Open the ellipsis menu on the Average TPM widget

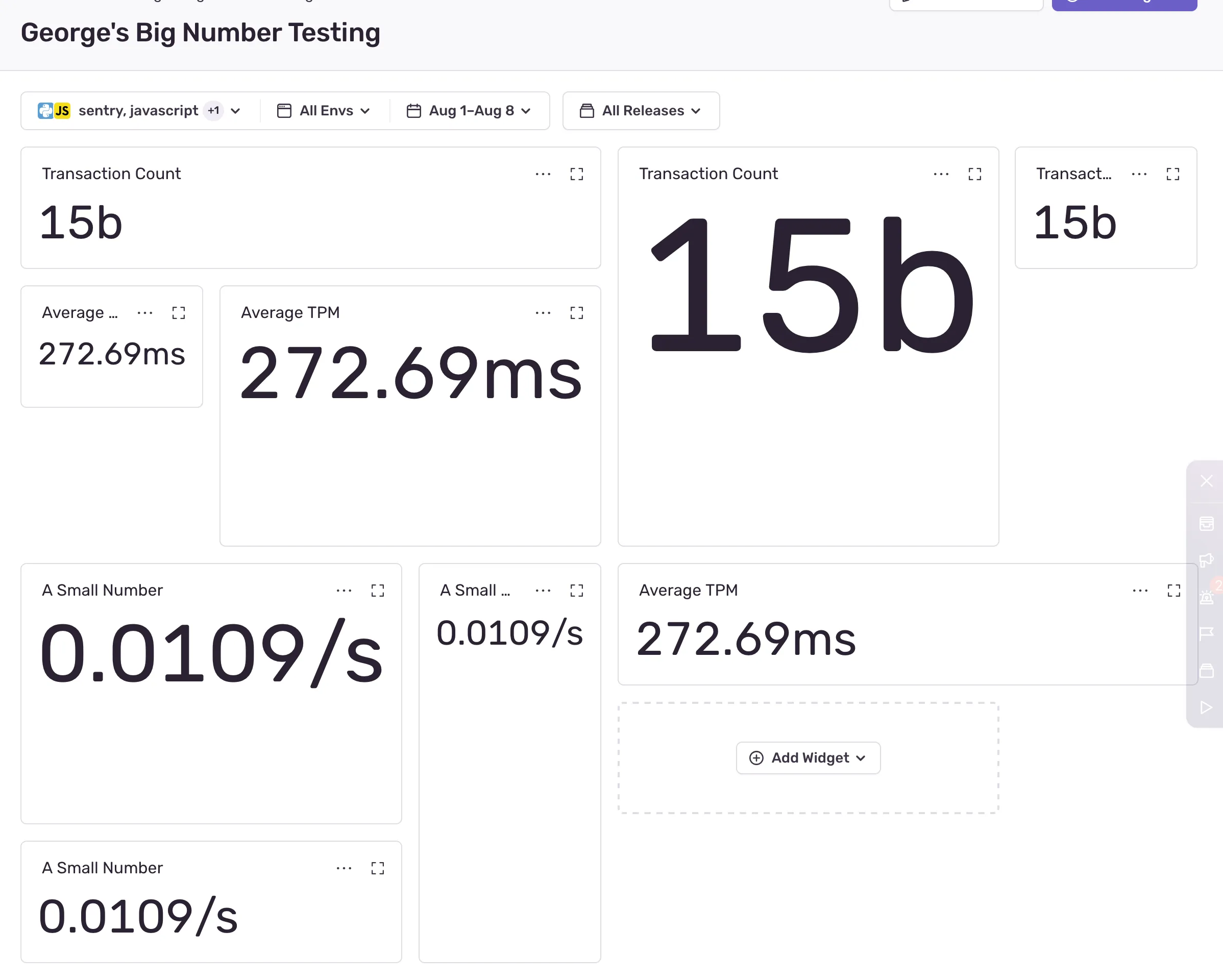click(x=543, y=313)
